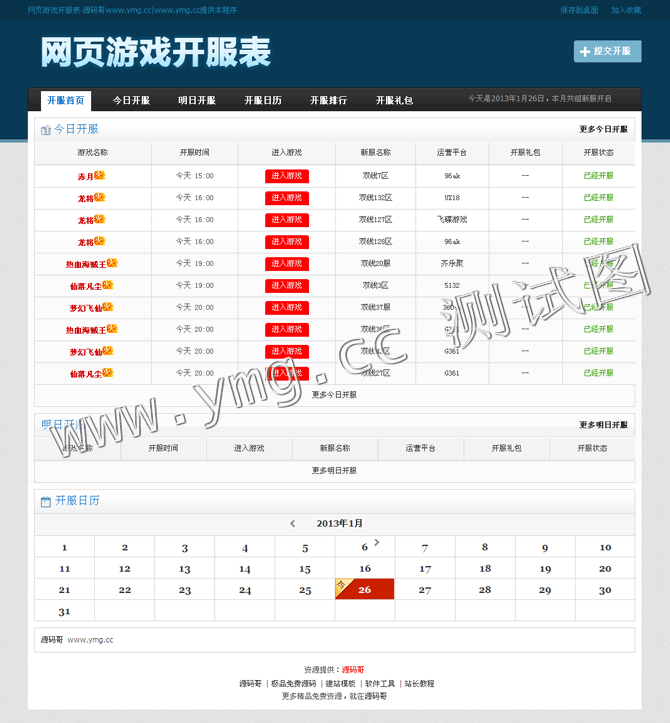The height and width of the screenshot is (723, 670).
Task: Click 进入游戏 for 双线132区
Action: click(287, 198)
